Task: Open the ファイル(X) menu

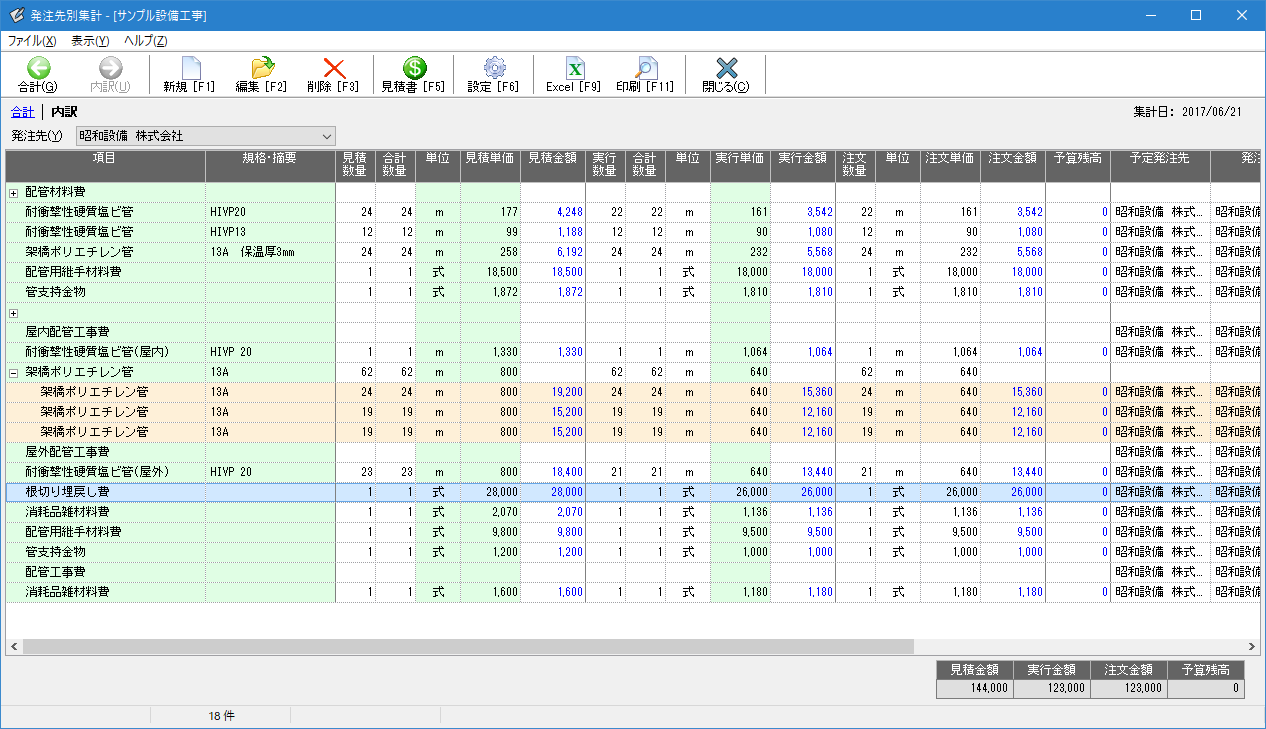Action: pos(32,41)
